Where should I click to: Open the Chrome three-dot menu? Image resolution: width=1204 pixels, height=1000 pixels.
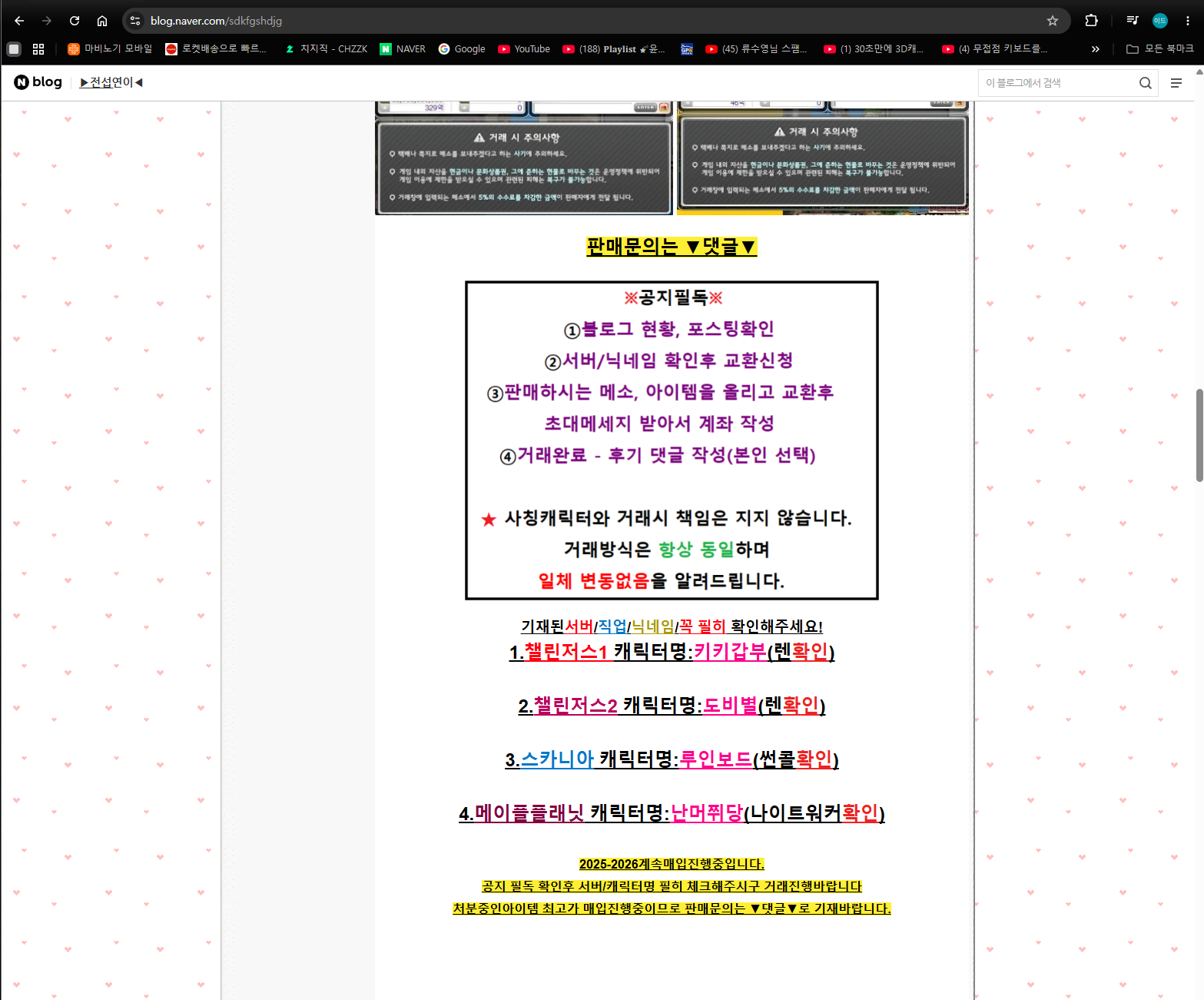(1188, 21)
